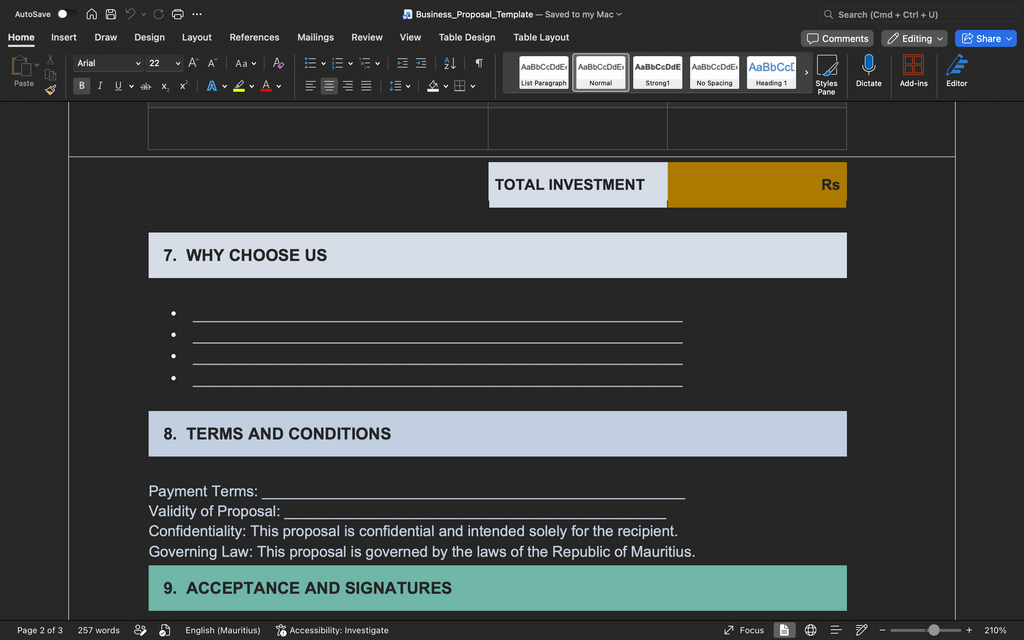Open the Insert tab
The width and height of the screenshot is (1024, 640).
tap(64, 37)
